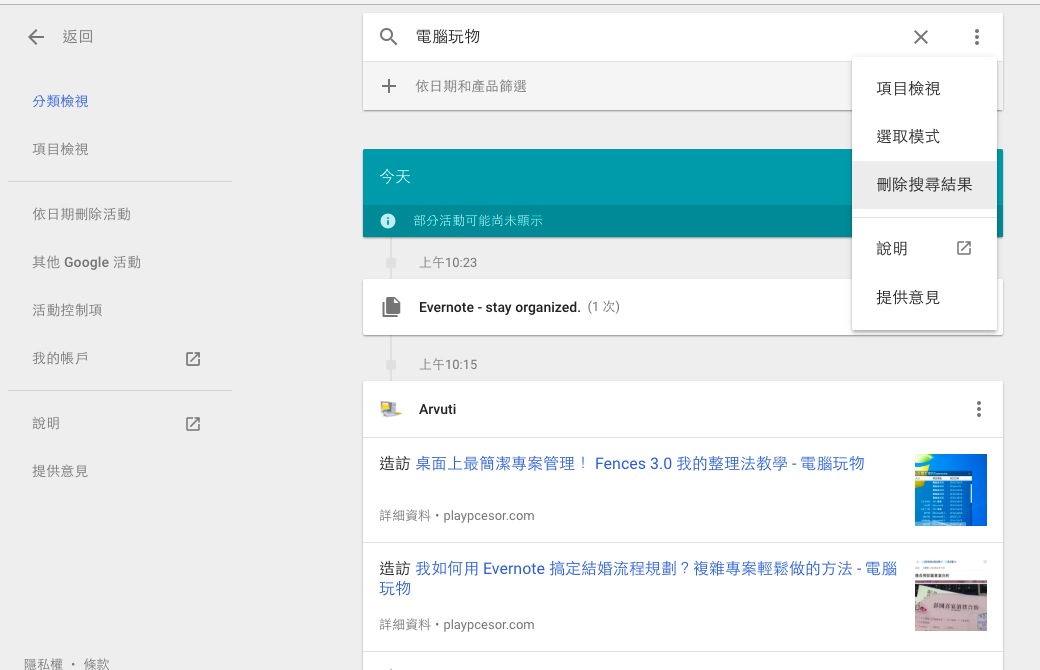Switch to 項目檢視 in the sidebar
The width and height of the screenshot is (1040, 670).
(x=60, y=149)
